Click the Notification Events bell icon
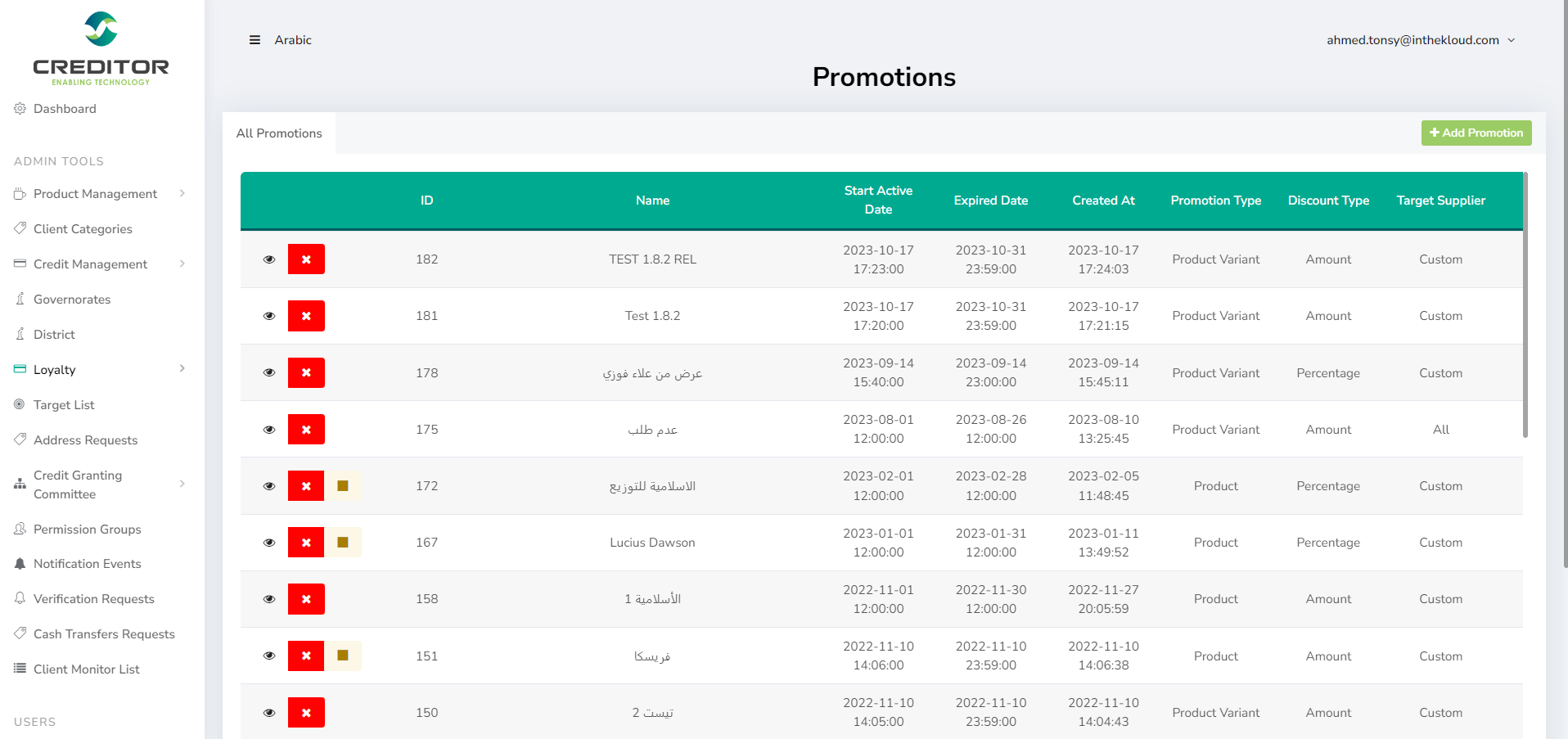Image resolution: width=1568 pixels, height=739 pixels. [x=20, y=564]
